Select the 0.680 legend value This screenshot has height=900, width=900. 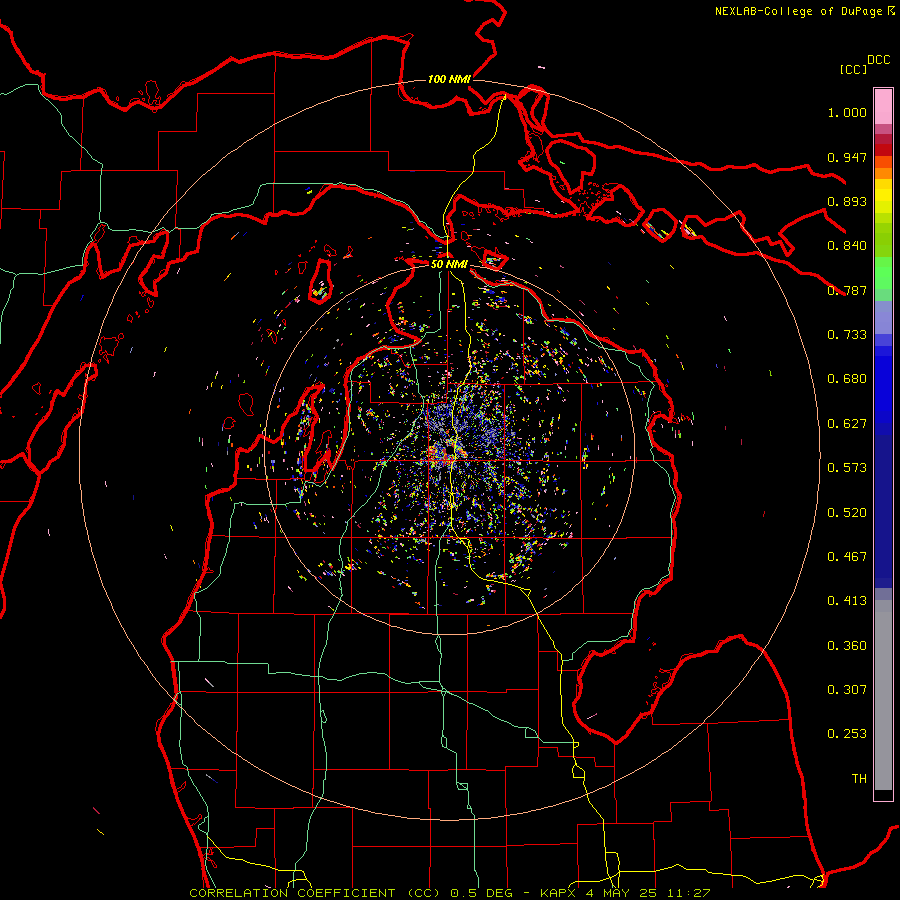tap(847, 379)
